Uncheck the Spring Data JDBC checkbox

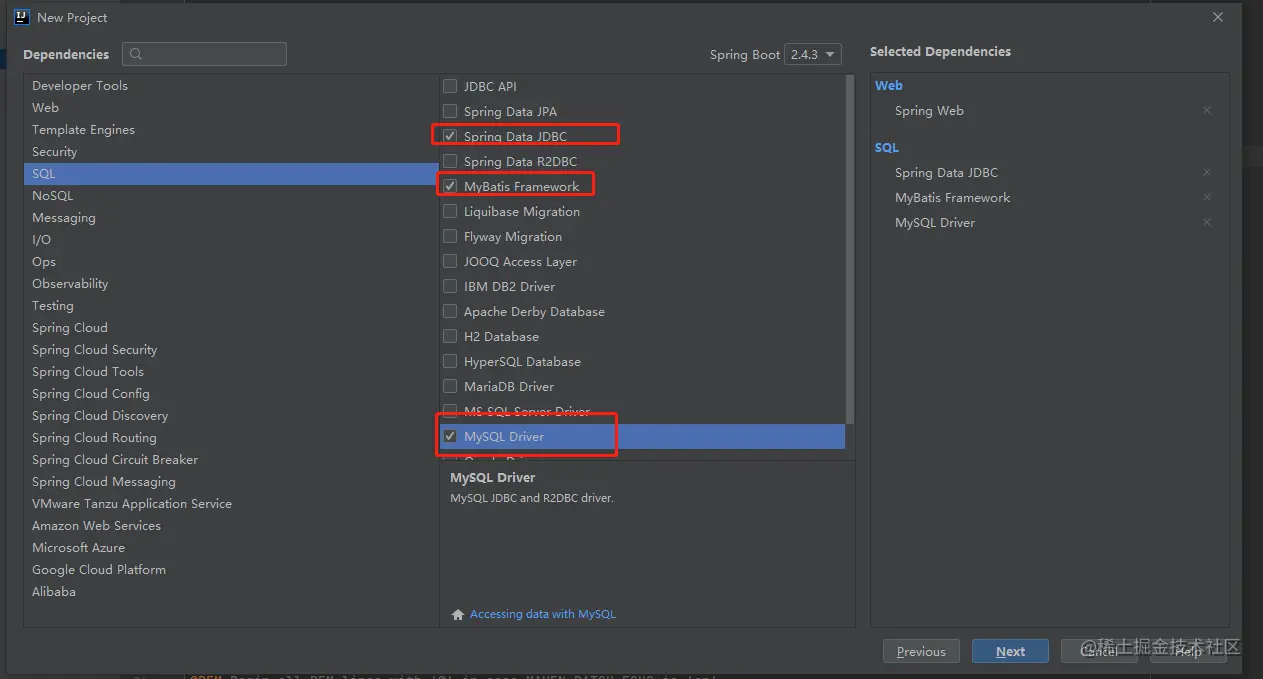[450, 136]
